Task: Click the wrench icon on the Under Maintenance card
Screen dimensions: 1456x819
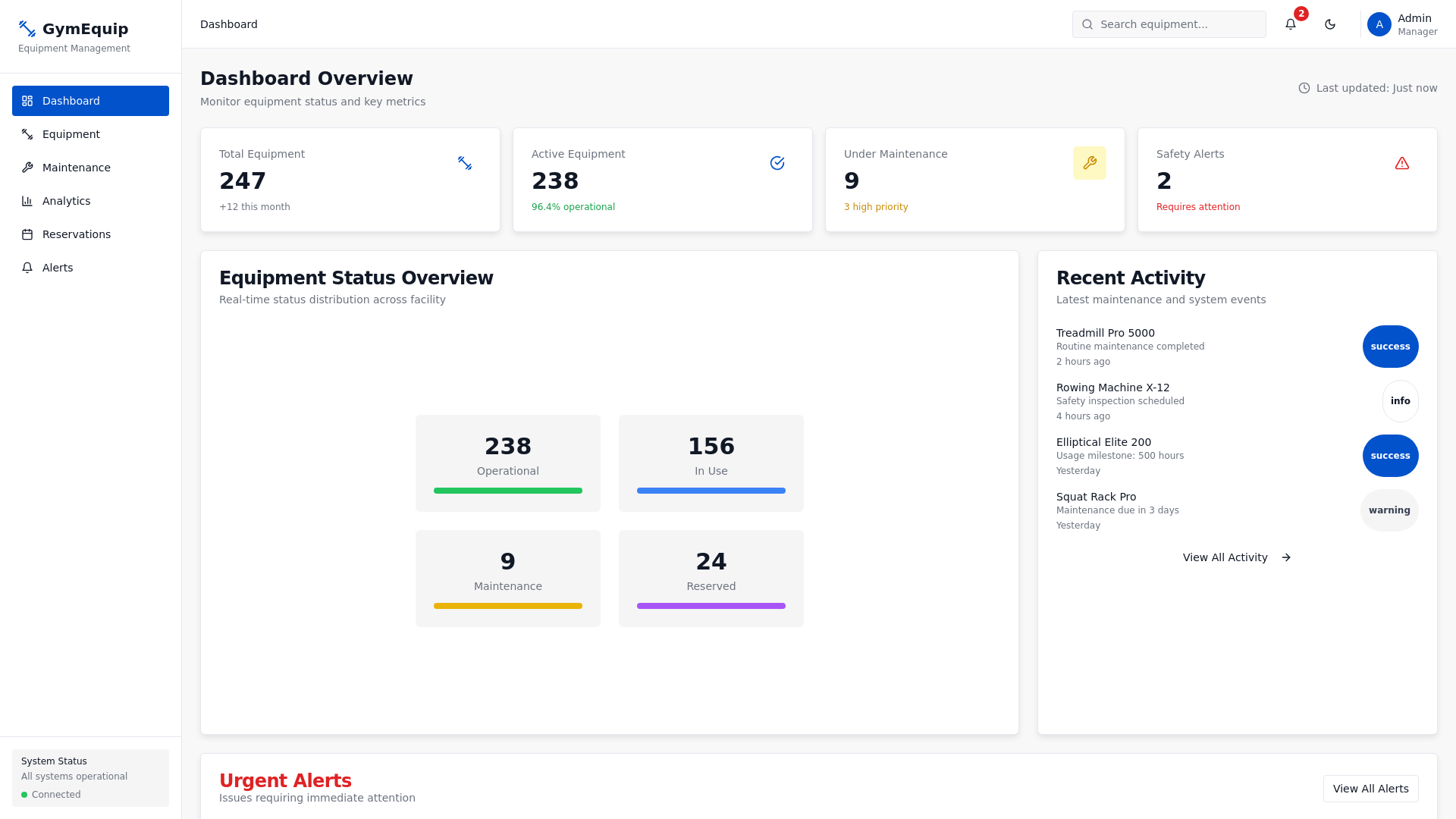Action: click(x=1089, y=163)
